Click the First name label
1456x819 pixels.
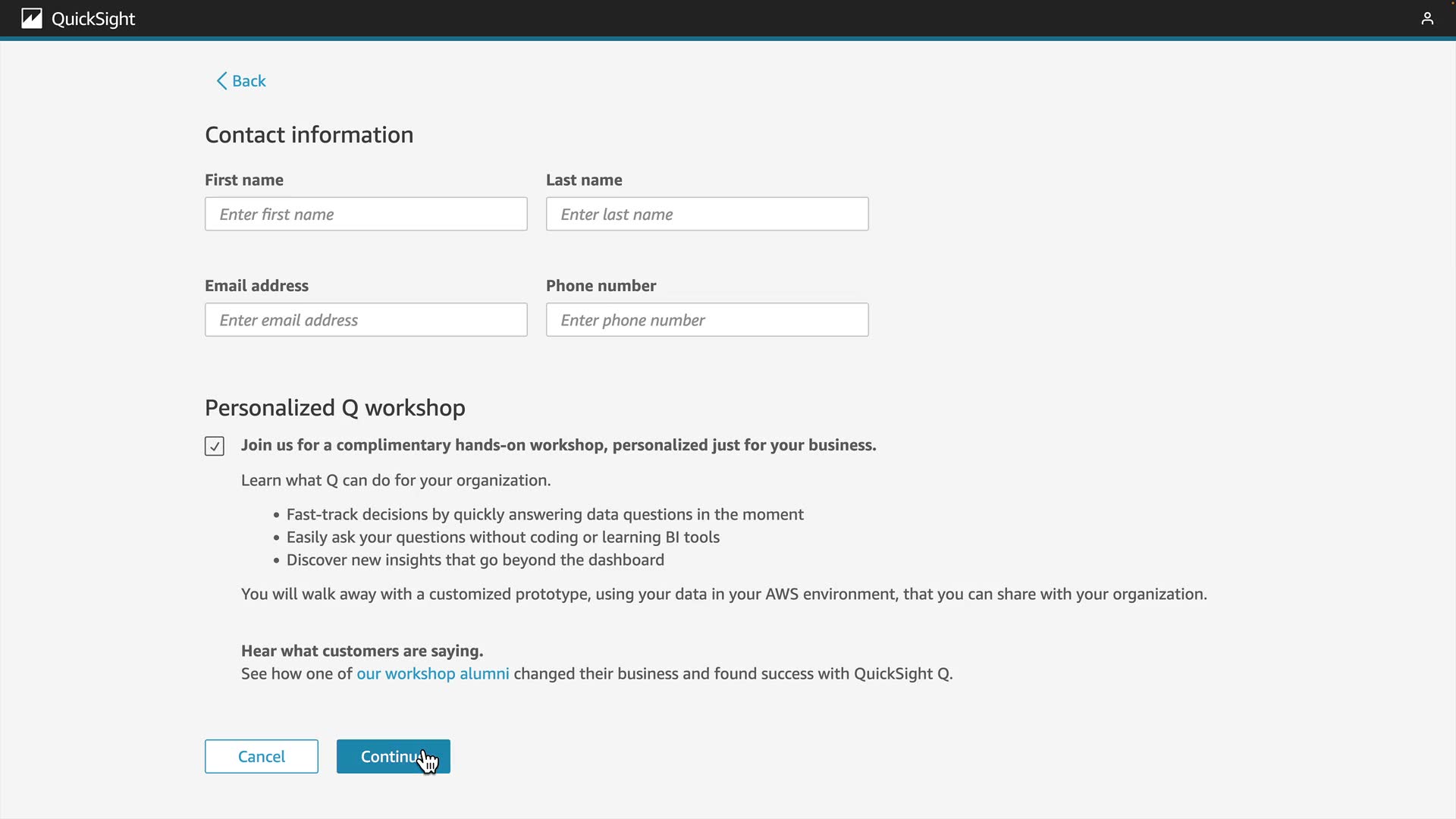[x=243, y=180]
